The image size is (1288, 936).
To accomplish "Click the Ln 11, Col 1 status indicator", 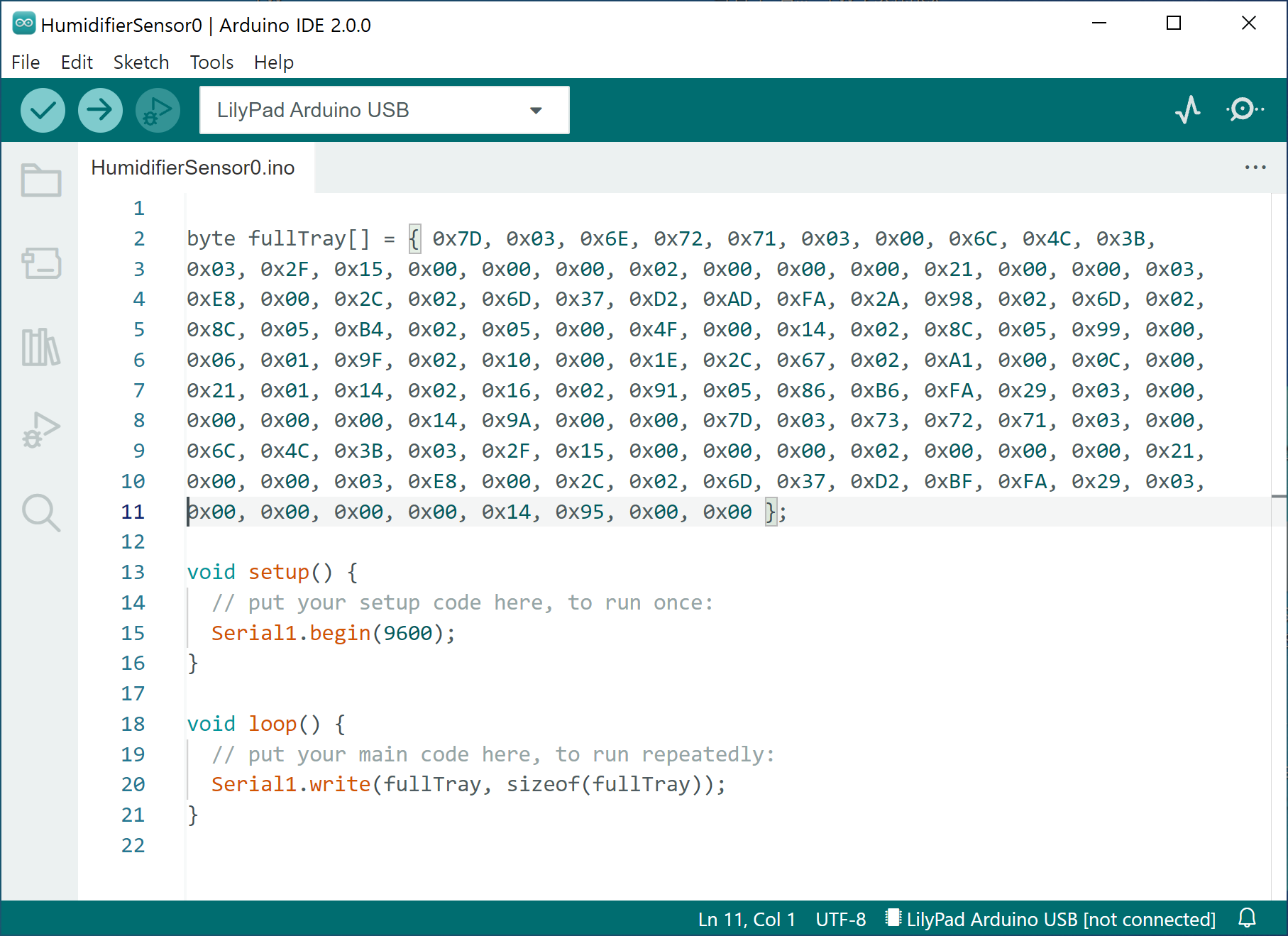I will (x=747, y=919).
